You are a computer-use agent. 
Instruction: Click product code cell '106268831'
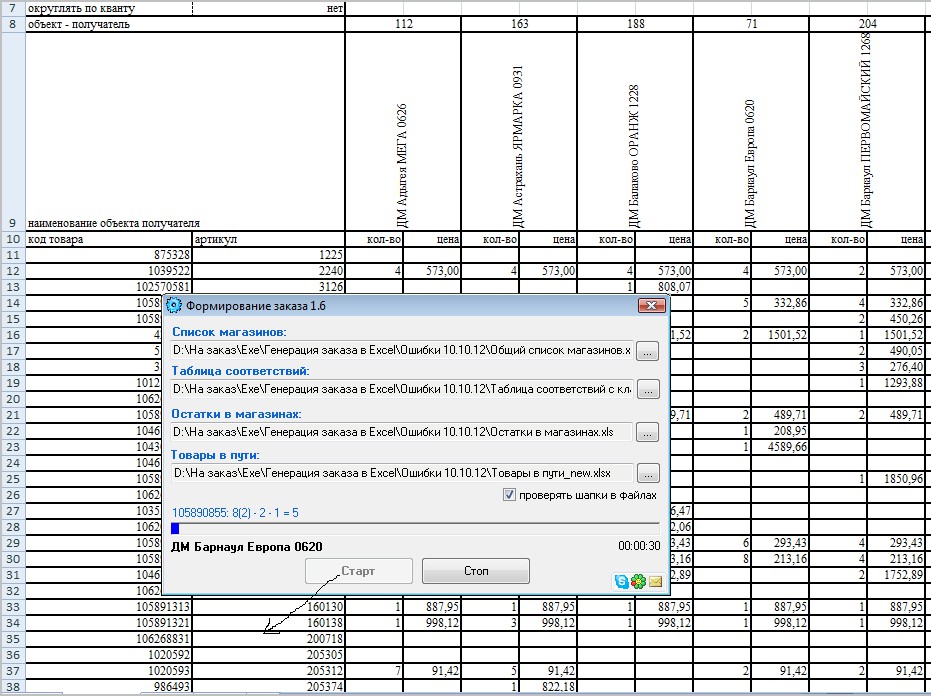tap(109, 640)
